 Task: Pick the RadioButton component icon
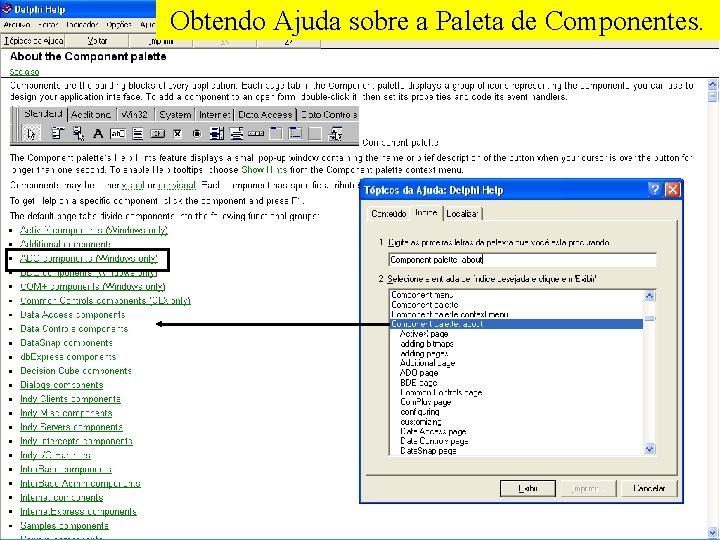point(197,134)
